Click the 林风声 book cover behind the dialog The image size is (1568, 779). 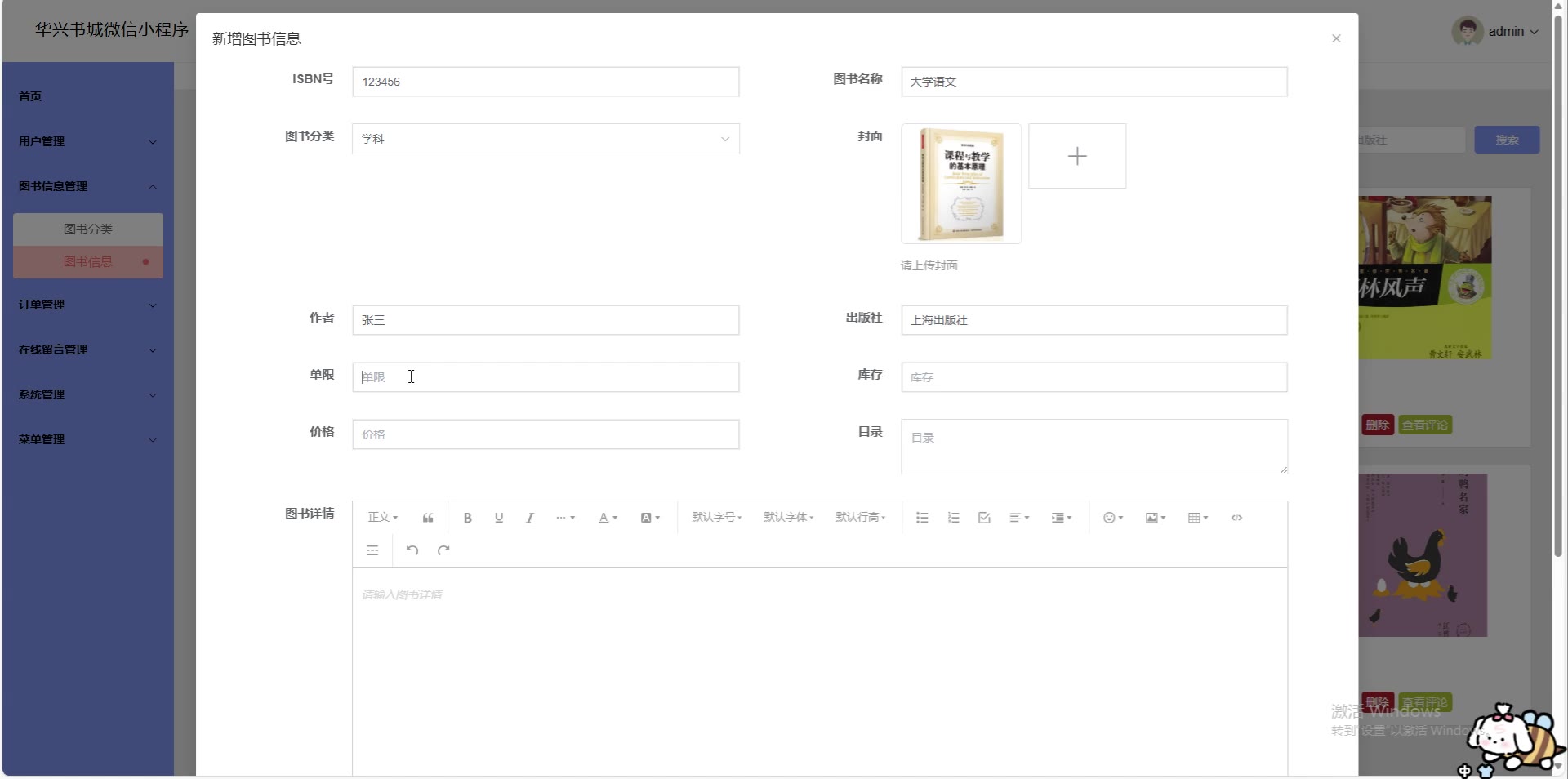pos(1425,278)
